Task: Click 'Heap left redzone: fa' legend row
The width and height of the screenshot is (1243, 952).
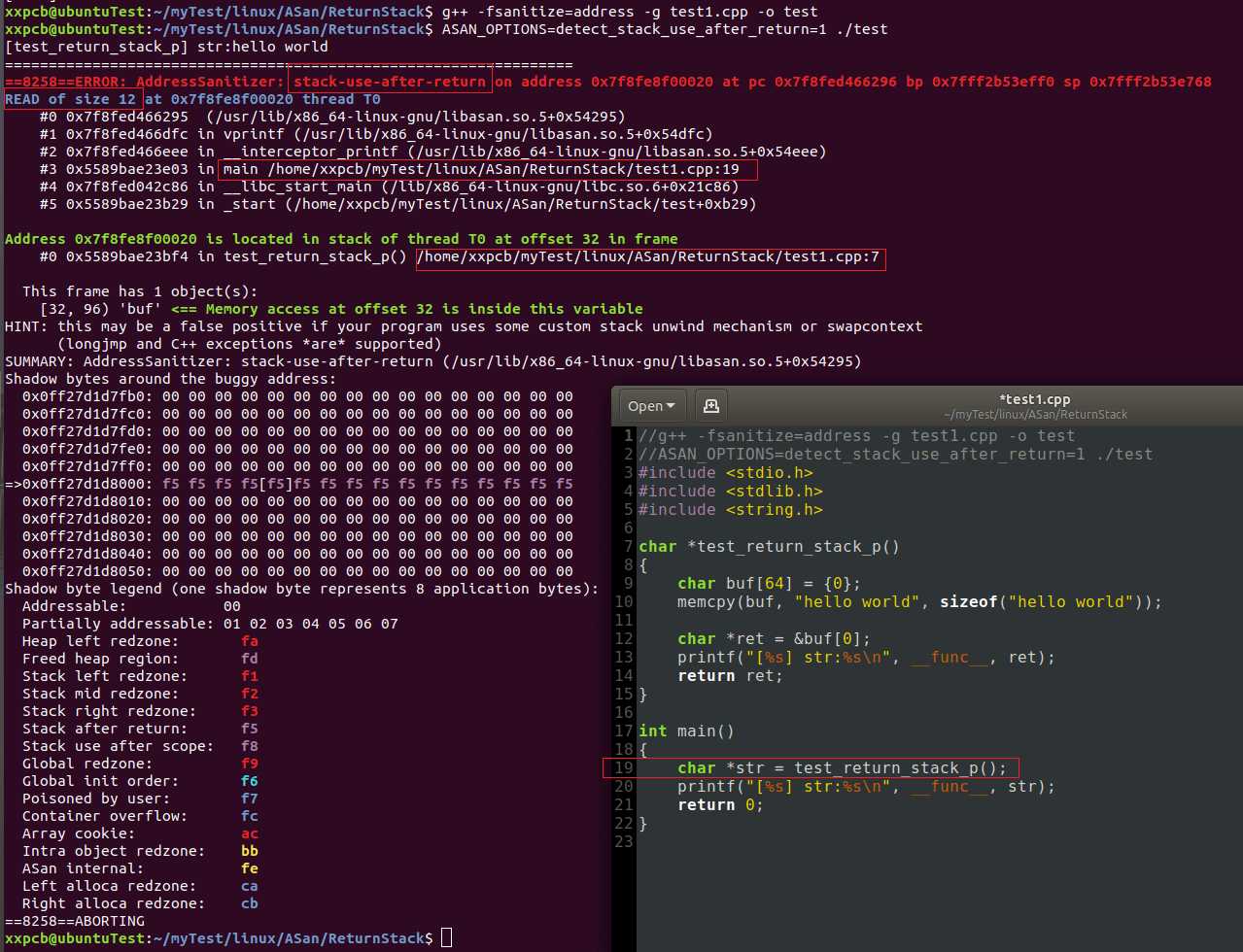Action: pyautogui.click(x=140, y=641)
